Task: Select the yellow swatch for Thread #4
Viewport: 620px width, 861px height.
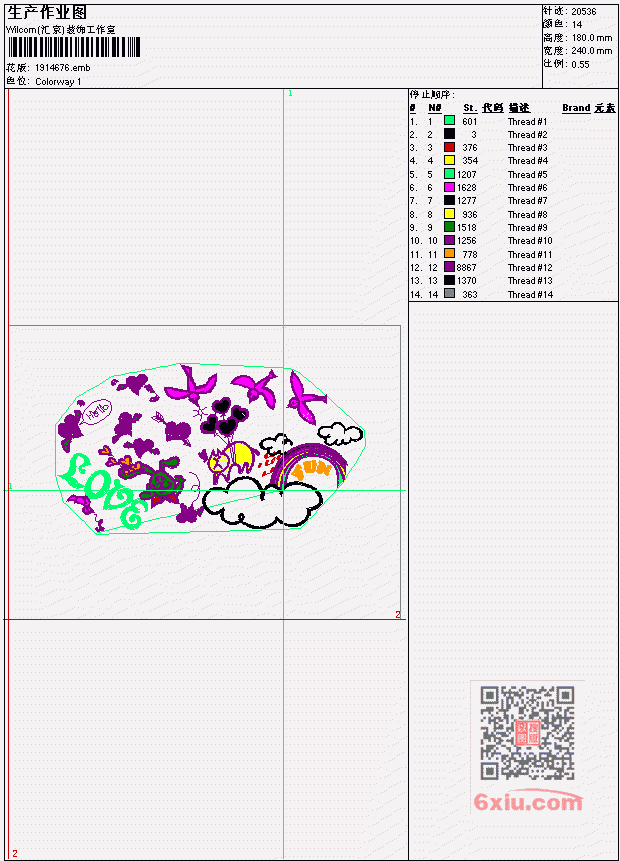Action: pos(449,160)
